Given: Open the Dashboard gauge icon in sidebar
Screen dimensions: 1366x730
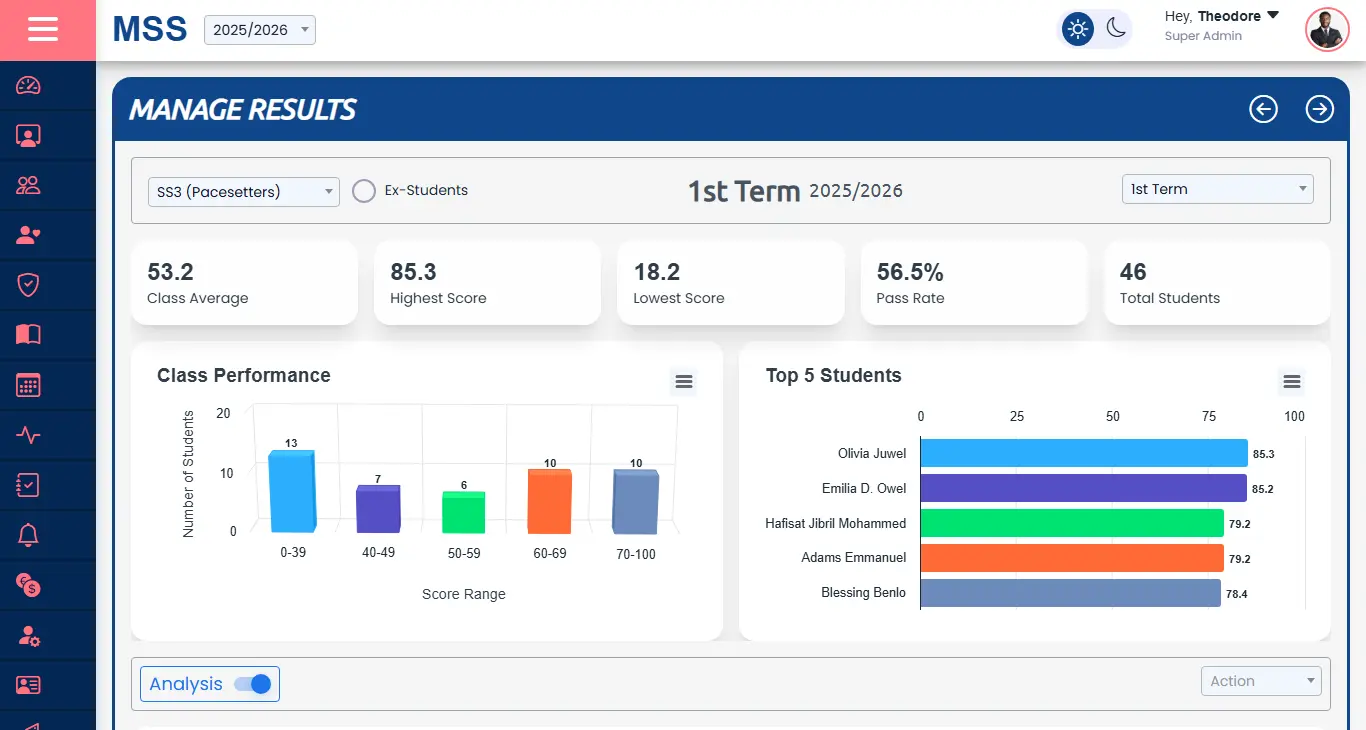Looking at the screenshot, I should pos(28,85).
